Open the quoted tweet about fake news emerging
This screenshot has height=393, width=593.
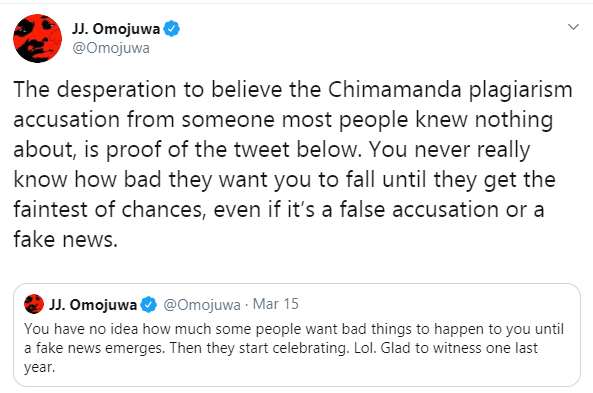tap(297, 335)
